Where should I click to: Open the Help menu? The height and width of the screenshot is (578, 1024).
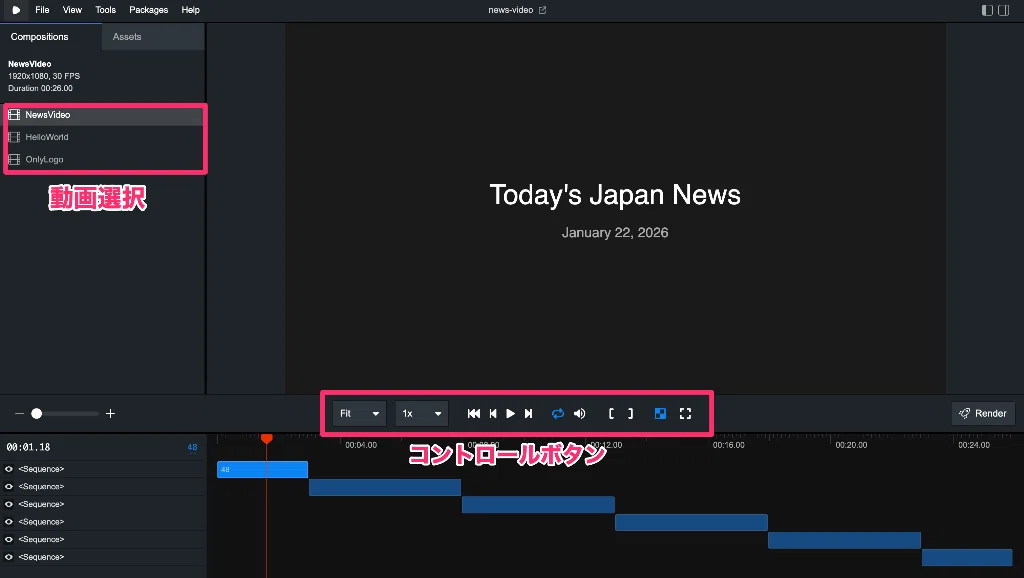(190, 10)
